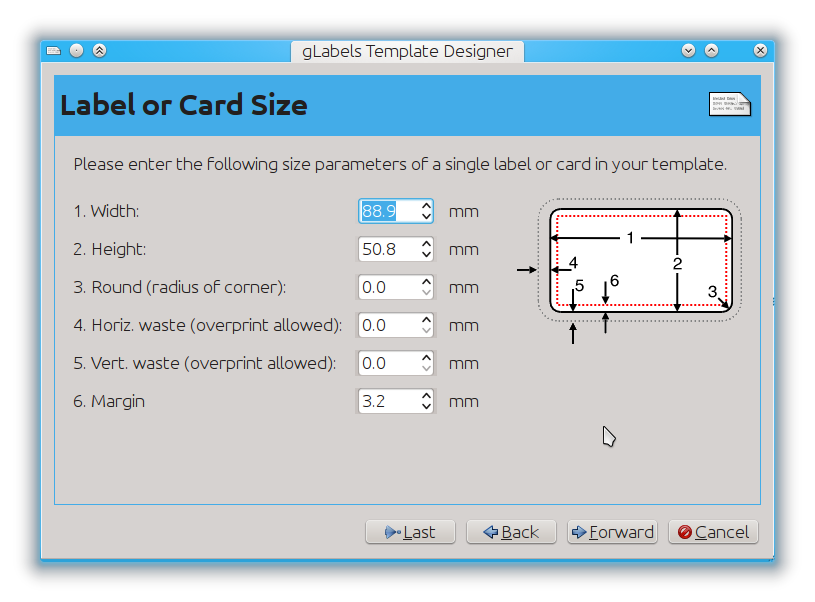Decrease the Height value
The width and height of the screenshot is (815, 602).
tap(426, 255)
